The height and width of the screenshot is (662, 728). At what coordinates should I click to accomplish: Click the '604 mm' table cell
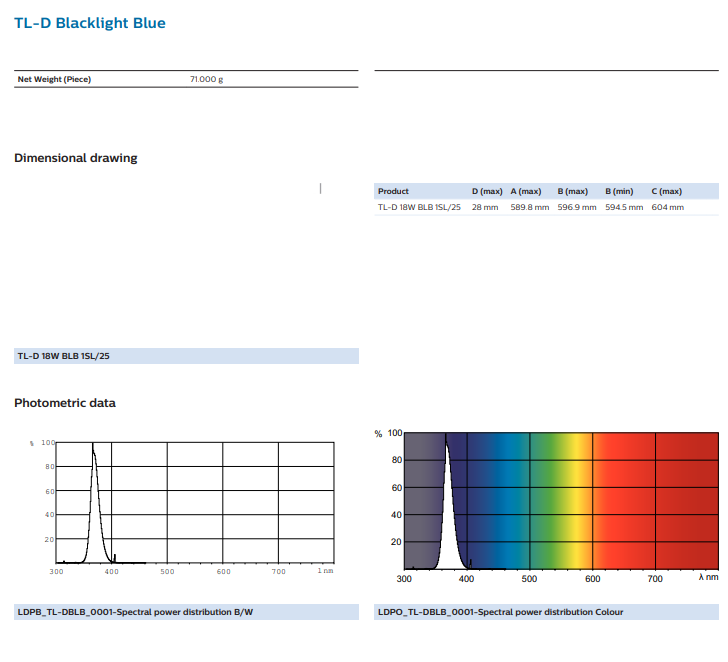coord(667,208)
